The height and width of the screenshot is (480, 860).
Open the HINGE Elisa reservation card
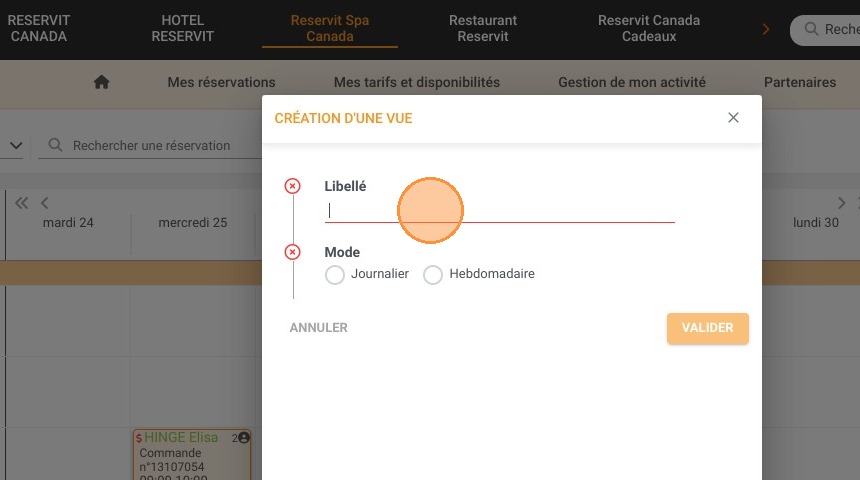coord(192,455)
